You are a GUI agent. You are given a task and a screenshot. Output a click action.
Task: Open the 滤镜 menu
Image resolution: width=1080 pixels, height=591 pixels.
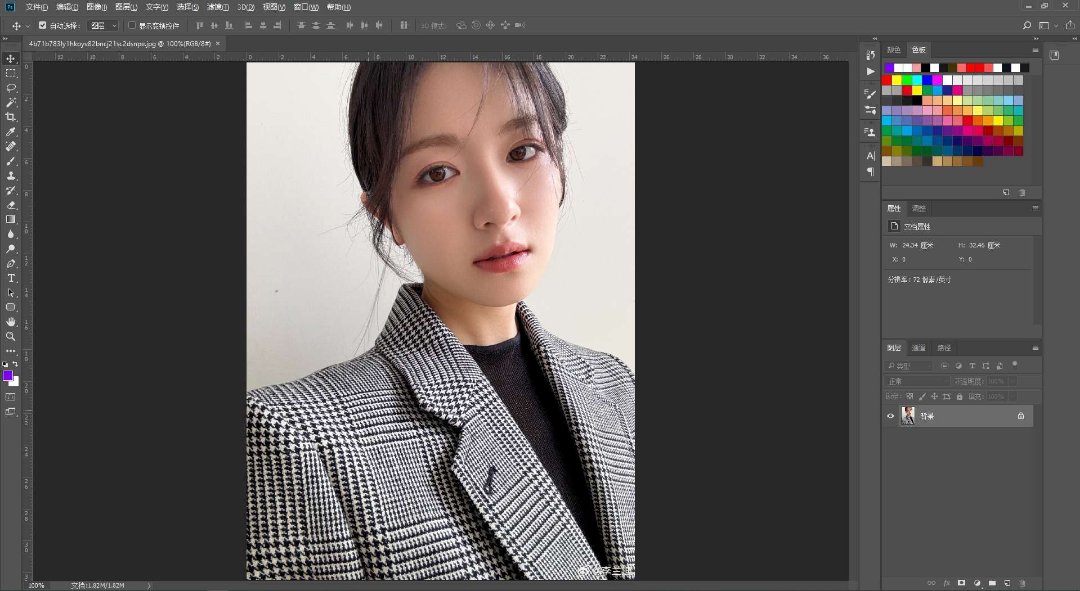pos(216,7)
